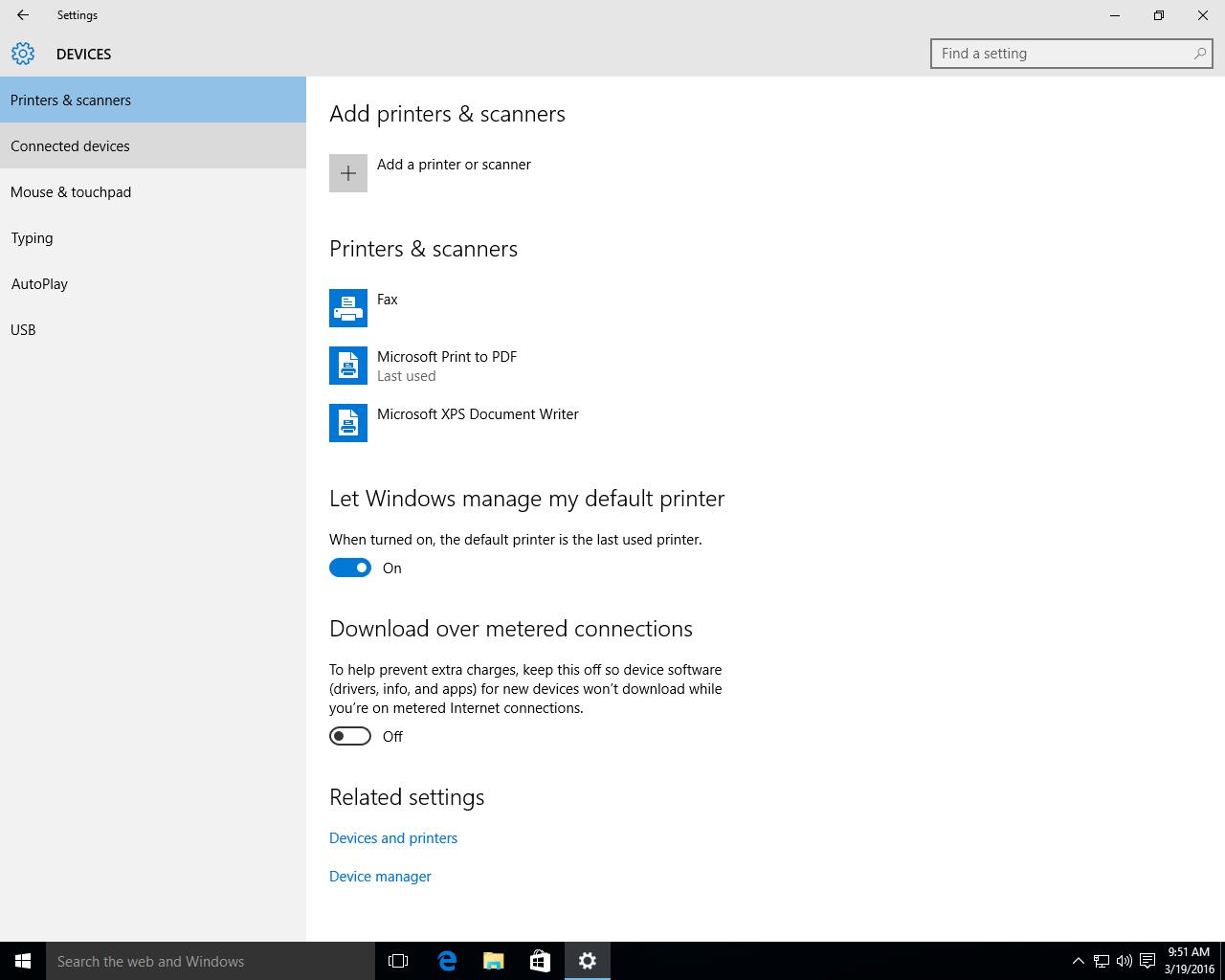1225x980 pixels.
Task: Select the Fax printer icon
Action: coord(348,308)
